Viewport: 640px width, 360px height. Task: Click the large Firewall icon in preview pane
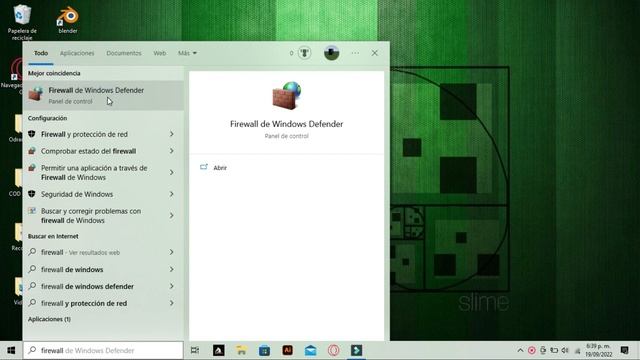[x=287, y=96]
